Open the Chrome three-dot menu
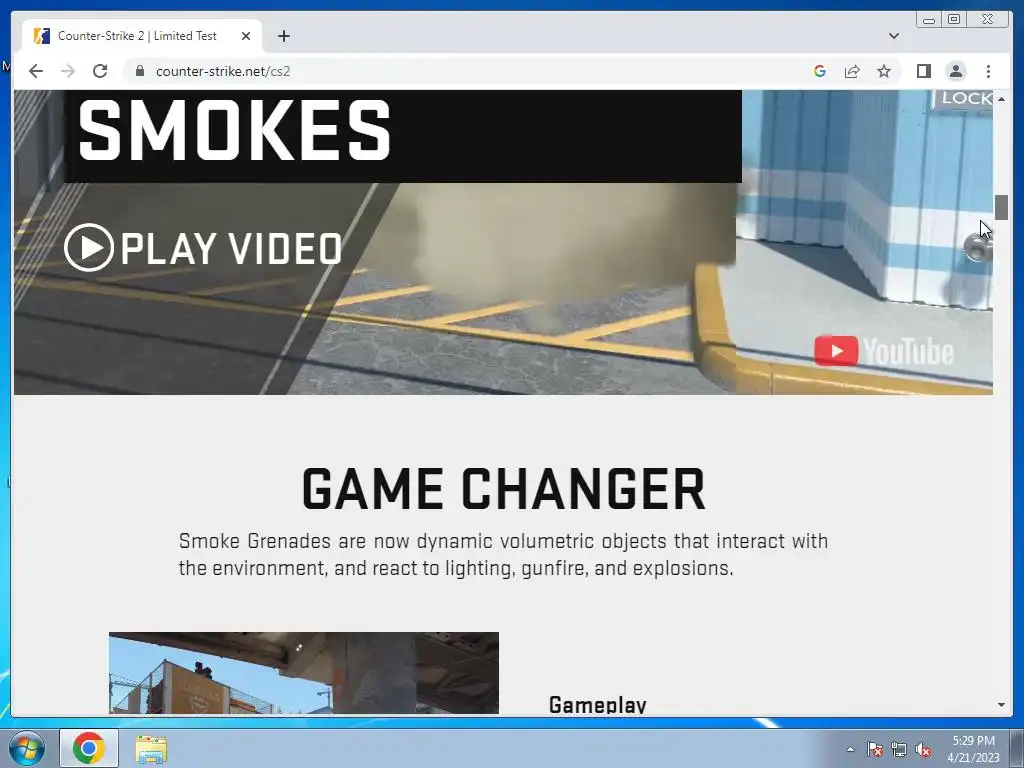The image size is (1024, 768). (988, 71)
